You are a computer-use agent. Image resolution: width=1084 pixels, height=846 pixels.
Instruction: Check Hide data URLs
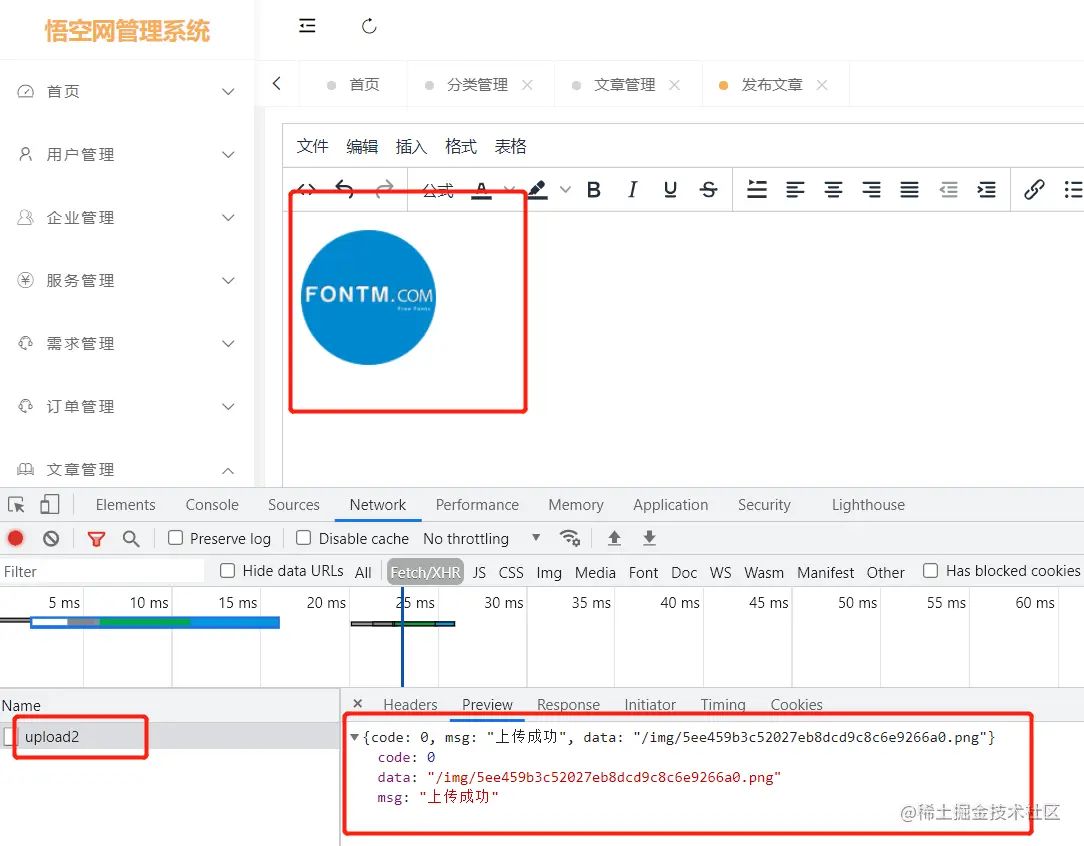(x=227, y=570)
